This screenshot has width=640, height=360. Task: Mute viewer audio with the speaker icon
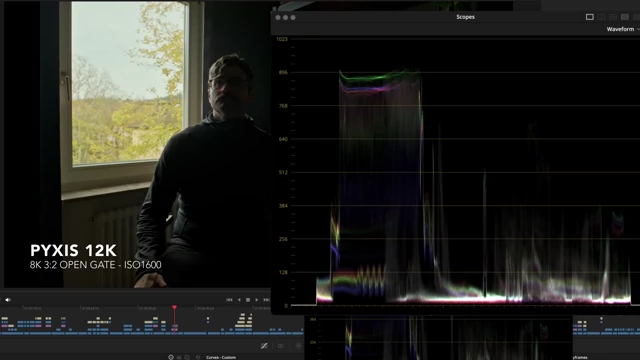(x=8, y=300)
